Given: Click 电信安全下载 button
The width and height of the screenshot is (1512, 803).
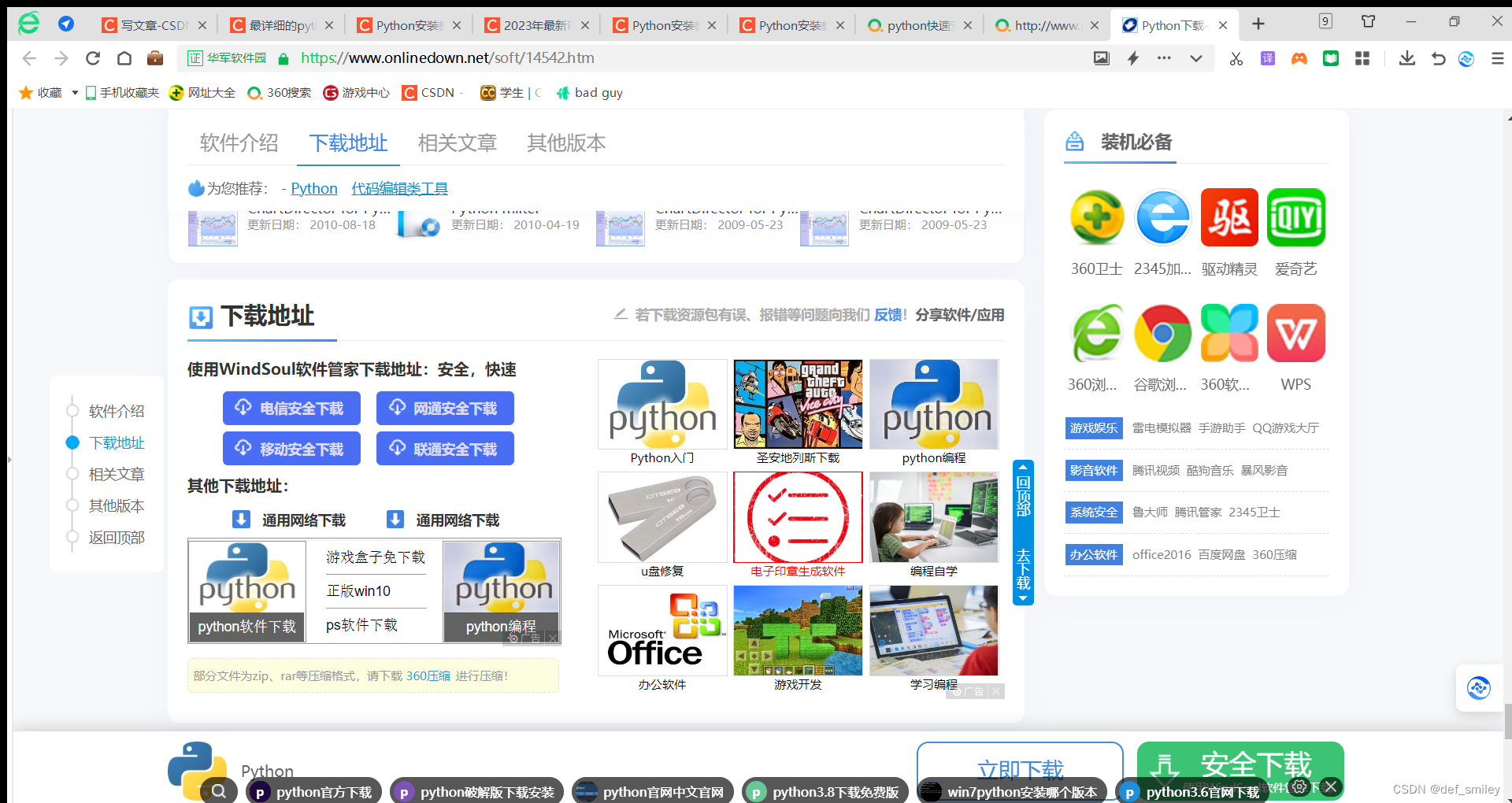Looking at the screenshot, I should click(x=291, y=408).
